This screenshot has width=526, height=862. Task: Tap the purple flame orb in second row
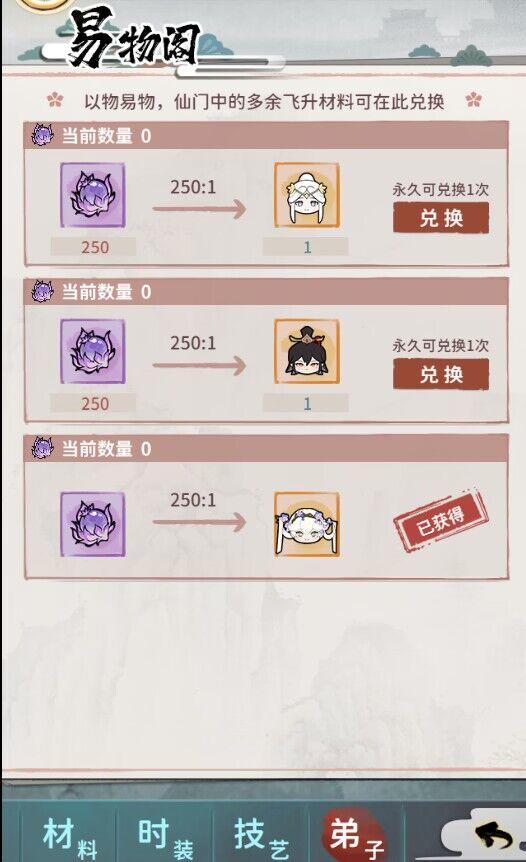pyautogui.click(x=92, y=351)
